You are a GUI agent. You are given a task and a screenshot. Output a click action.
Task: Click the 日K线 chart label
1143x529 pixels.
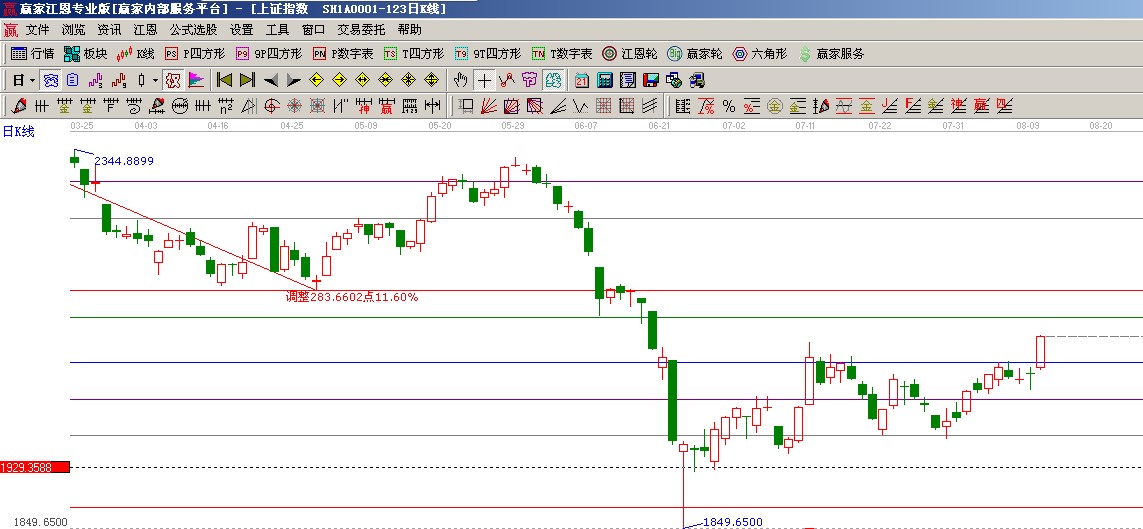(x=18, y=131)
